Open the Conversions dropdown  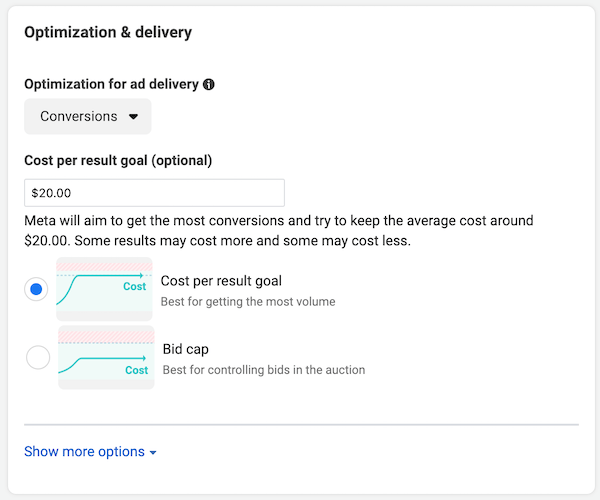pyautogui.click(x=87, y=116)
